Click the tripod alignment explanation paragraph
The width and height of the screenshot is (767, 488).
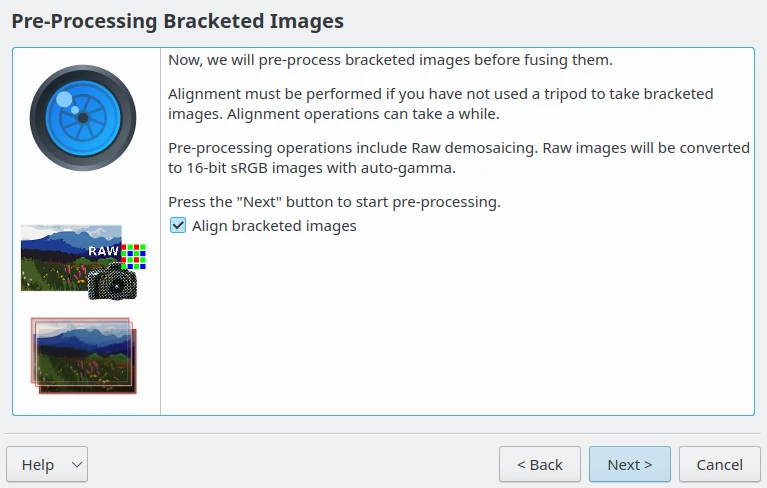pyautogui.click(x=440, y=103)
